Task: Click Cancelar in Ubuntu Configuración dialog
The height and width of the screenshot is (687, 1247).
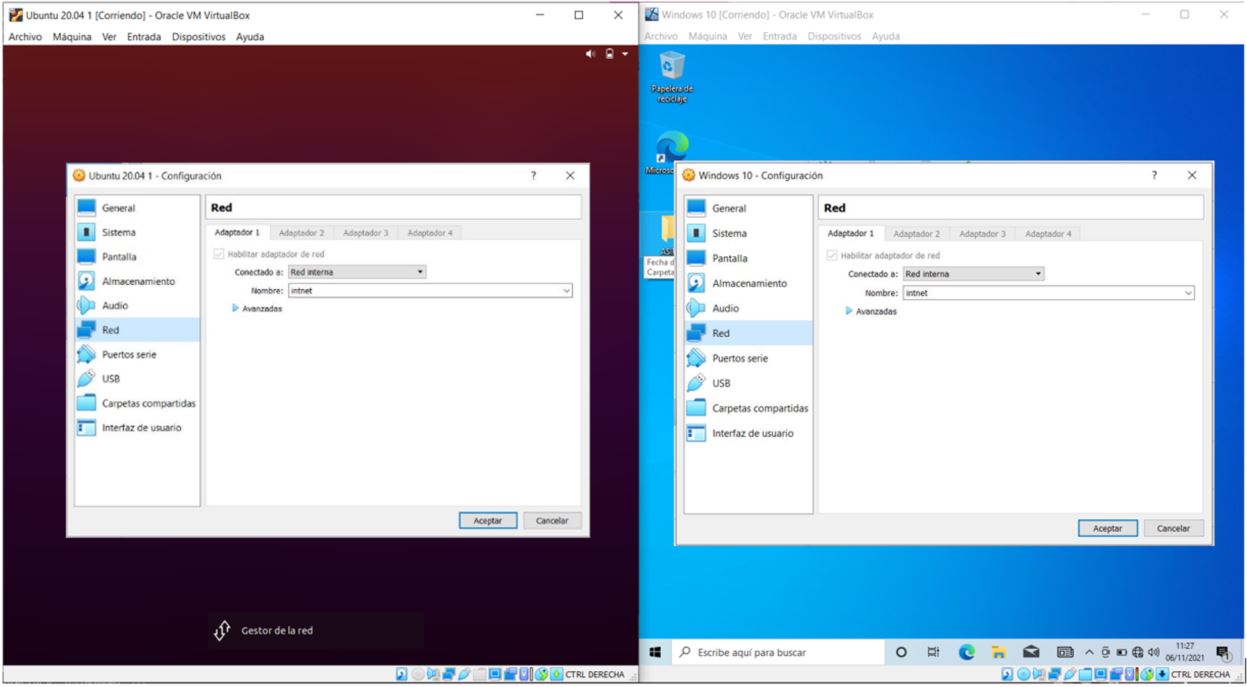Action: 552,520
